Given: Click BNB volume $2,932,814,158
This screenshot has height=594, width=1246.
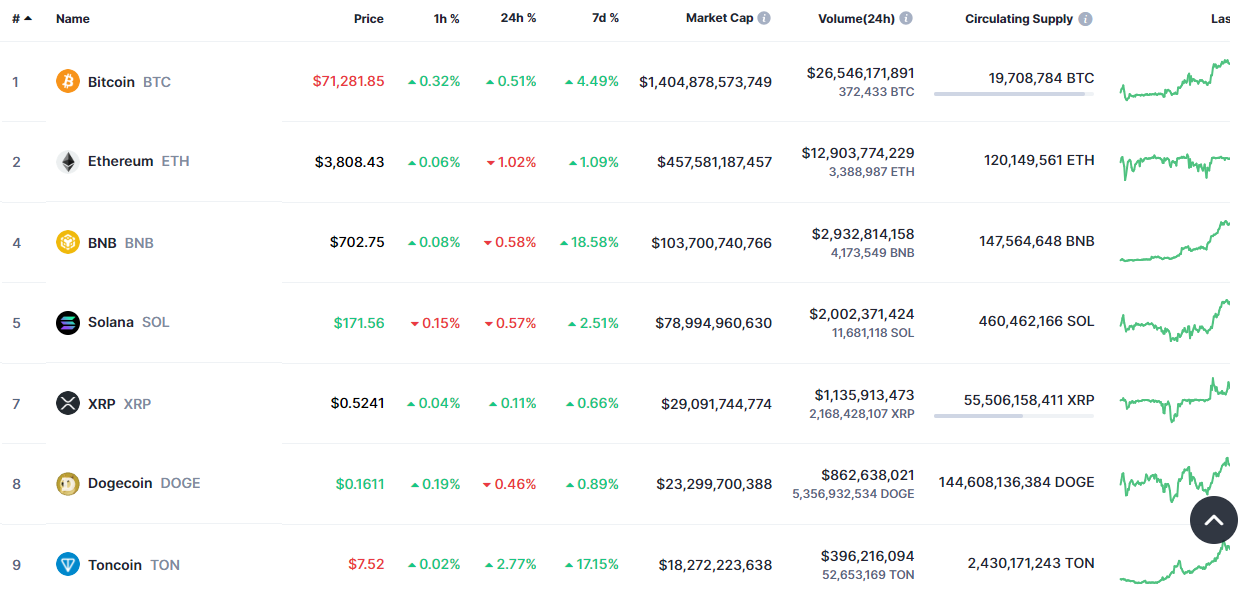Looking at the screenshot, I should click(x=863, y=234).
